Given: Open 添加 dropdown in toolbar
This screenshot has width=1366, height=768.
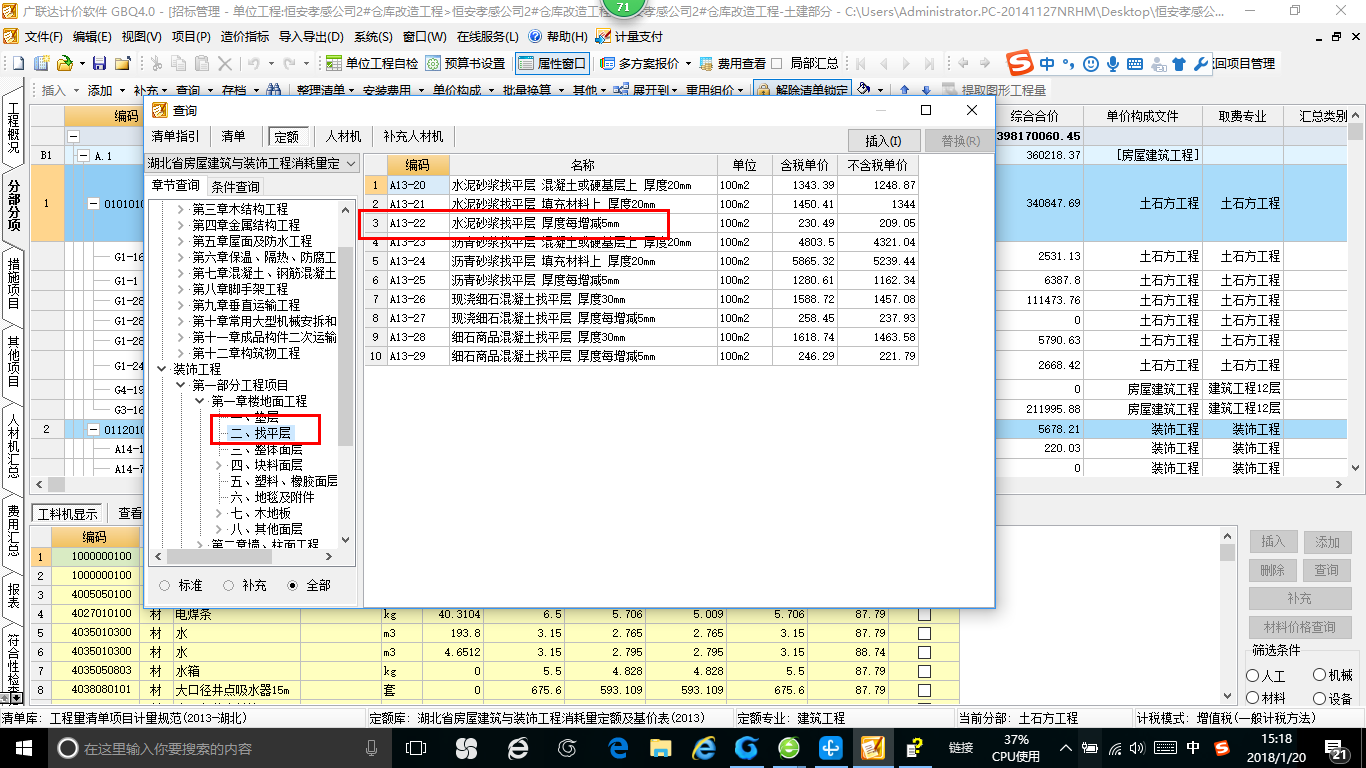Looking at the screenshot, I should point(105,90).
